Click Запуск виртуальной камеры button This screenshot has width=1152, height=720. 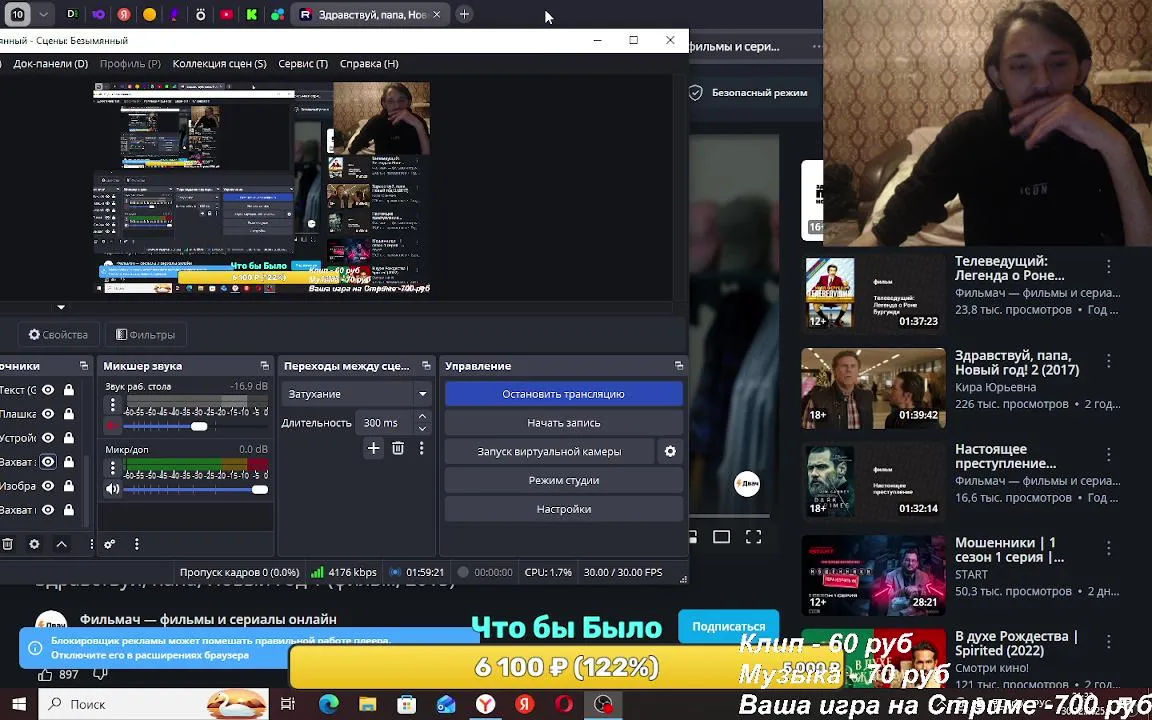pos(550,452)
